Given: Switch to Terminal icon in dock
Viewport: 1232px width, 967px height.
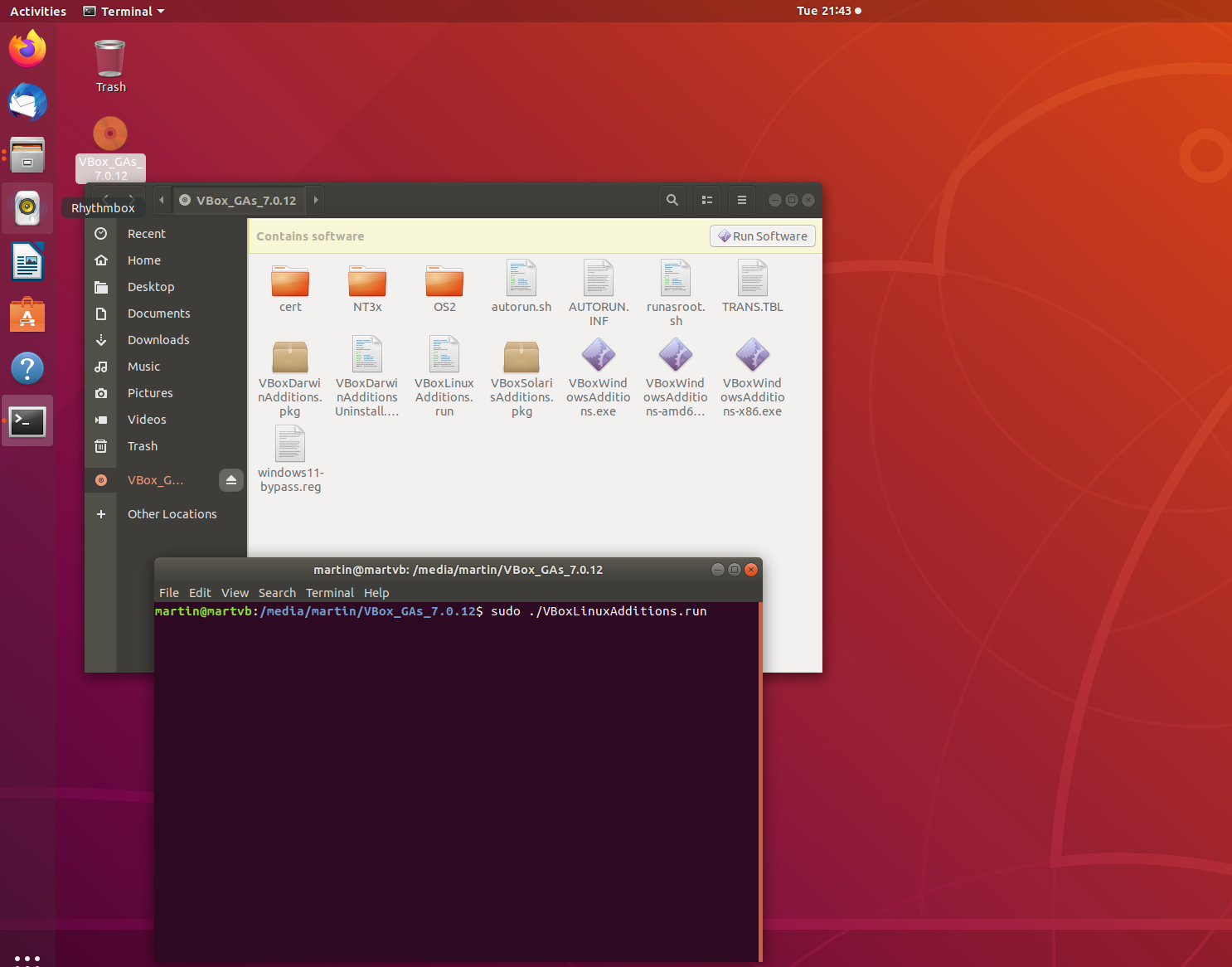Looking at the screenshot, I should [x=27, y=421].
